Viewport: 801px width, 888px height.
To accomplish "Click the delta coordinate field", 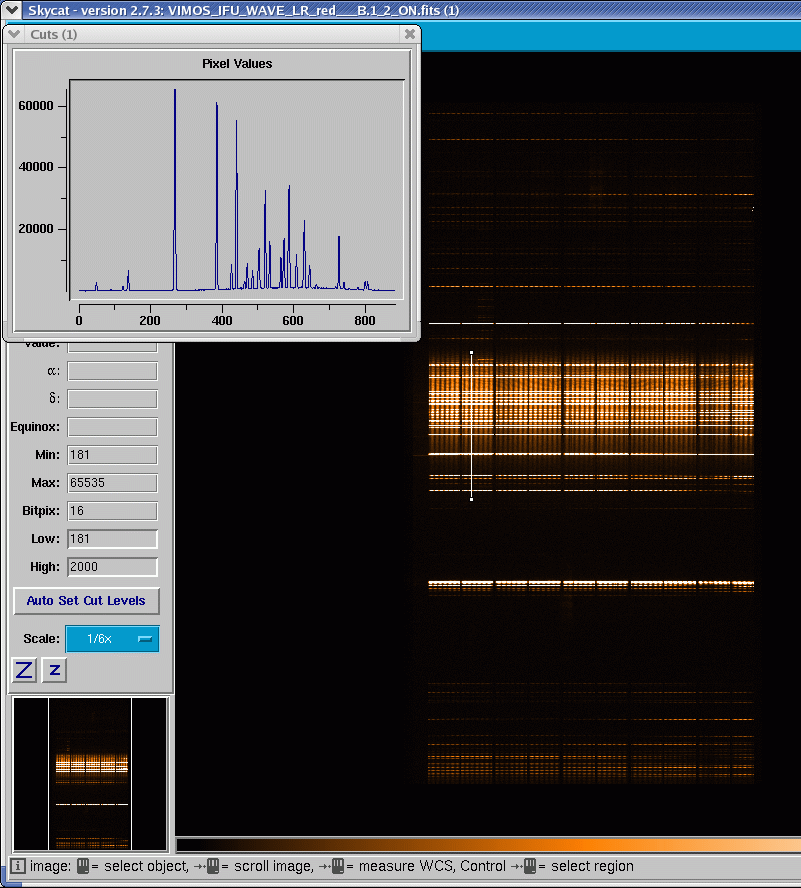I will pyautogui.click(x=112, y=399).
